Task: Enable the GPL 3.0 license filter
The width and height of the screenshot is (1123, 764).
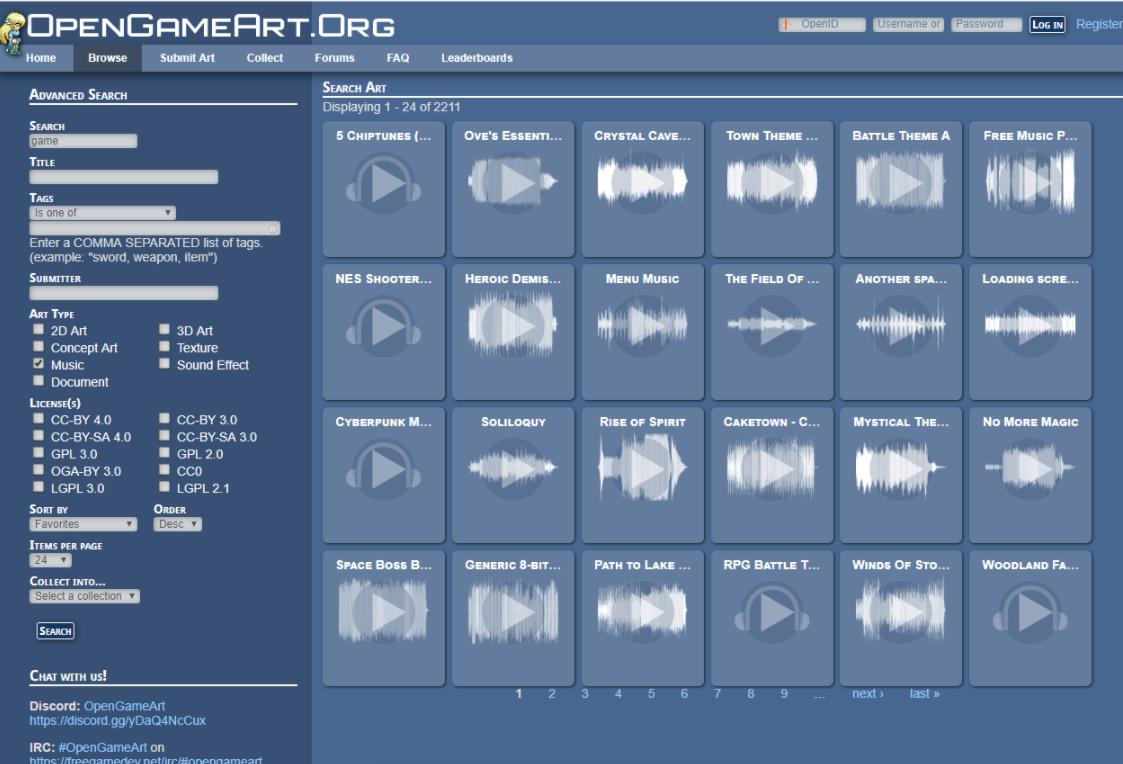Action: (39, 453)
